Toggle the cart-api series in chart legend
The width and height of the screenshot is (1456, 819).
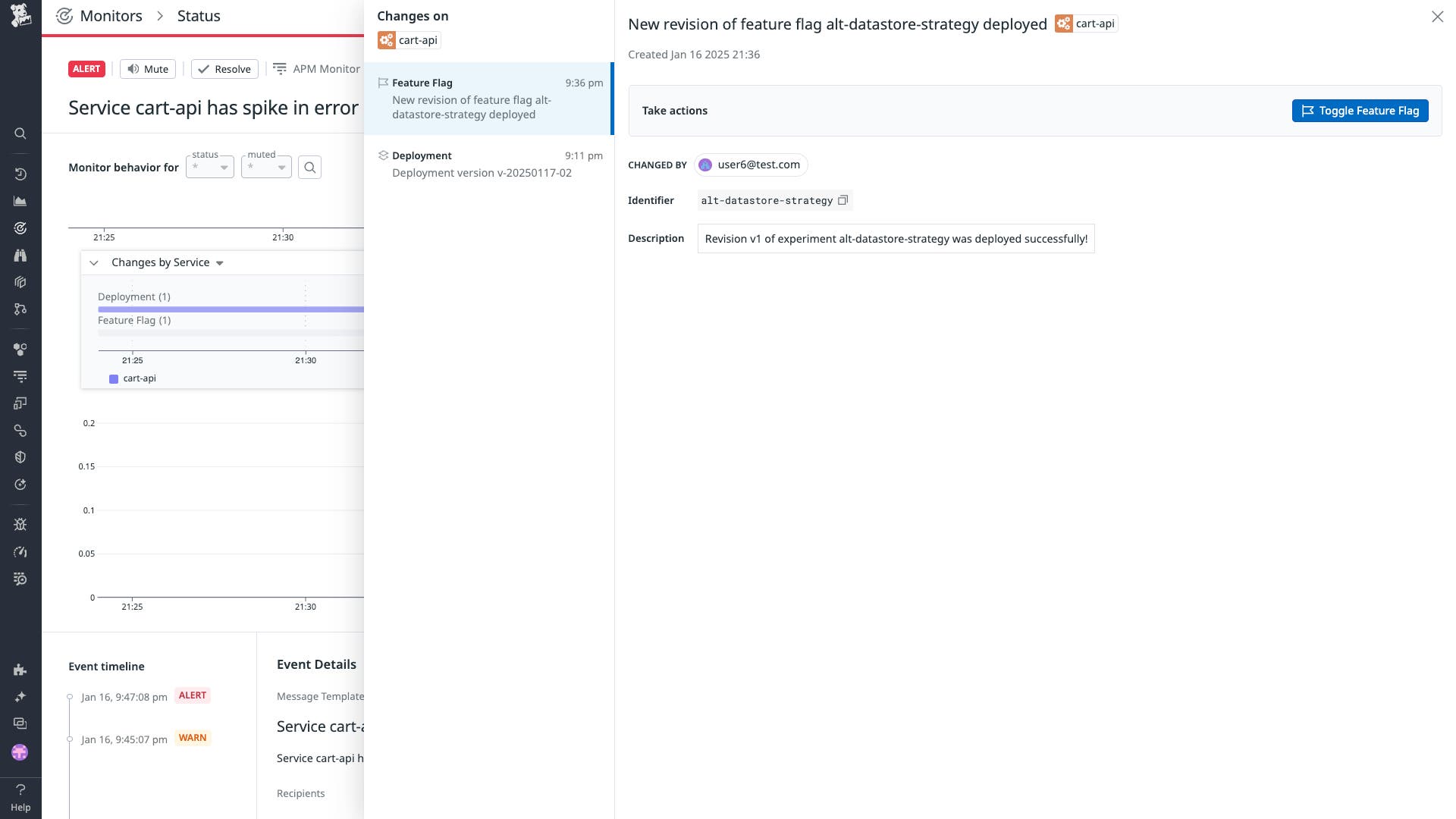133,378
